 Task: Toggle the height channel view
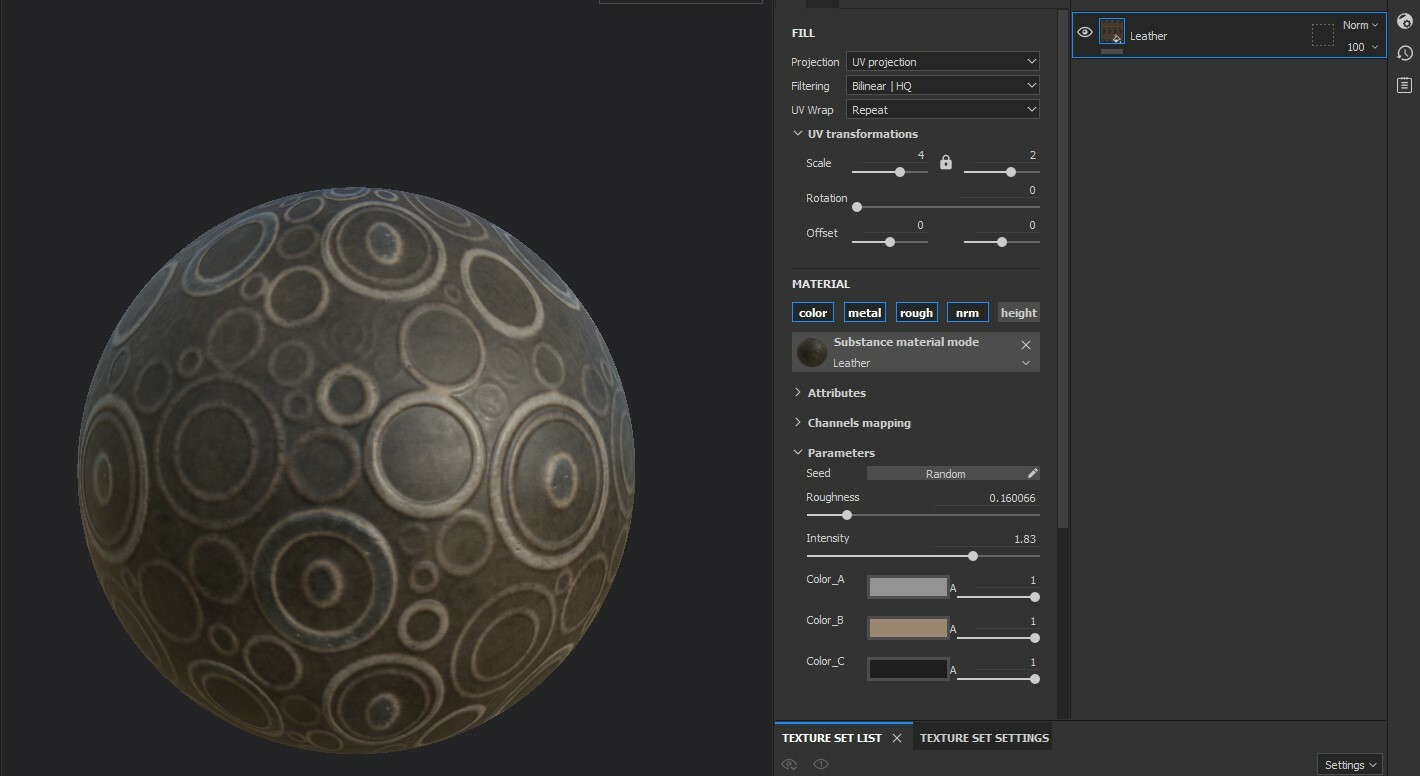(1018, 311)
